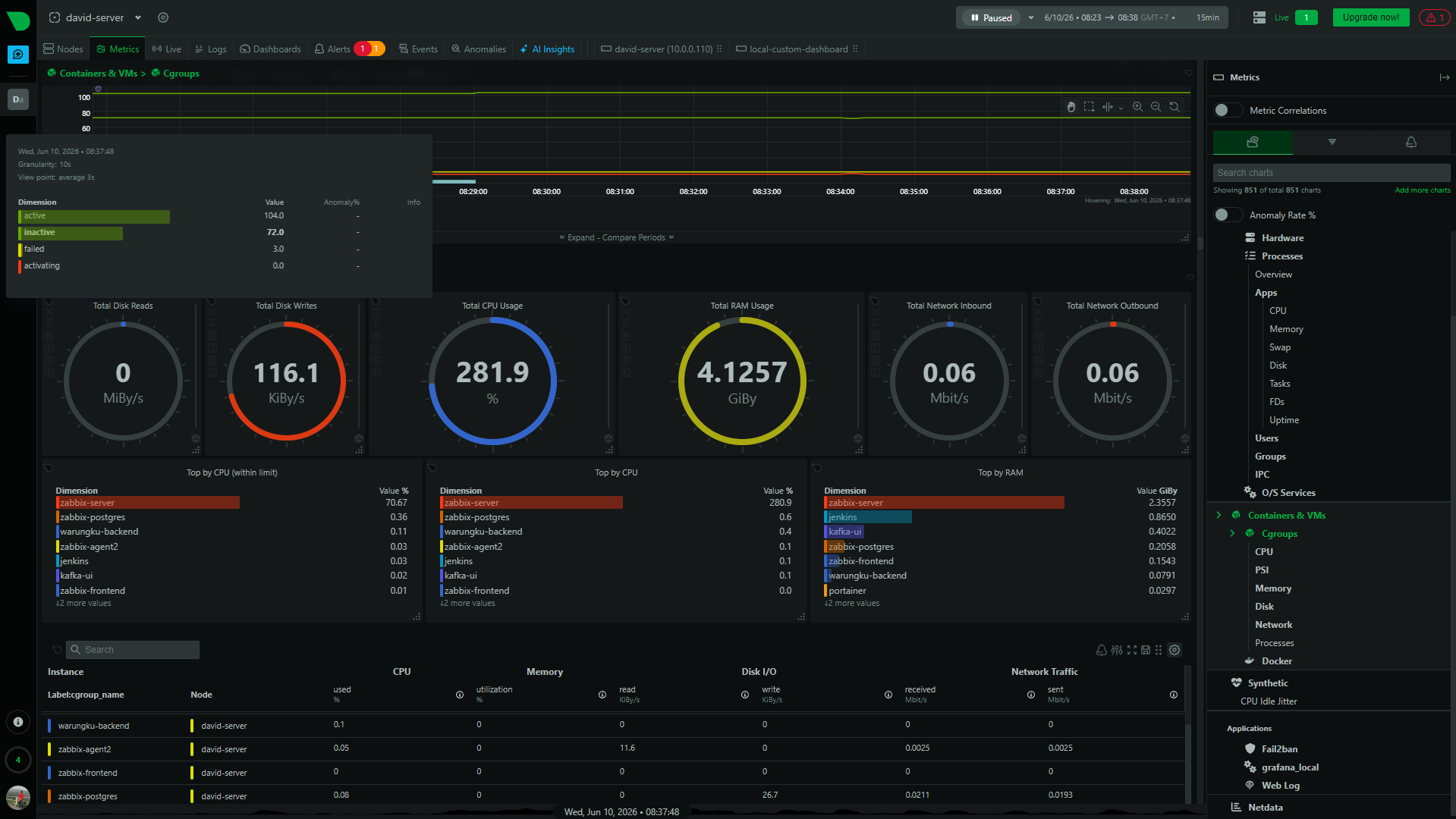Focus the Search charts field
This screenshot has height=819, width=1456.
click(x=1332, y=173)
